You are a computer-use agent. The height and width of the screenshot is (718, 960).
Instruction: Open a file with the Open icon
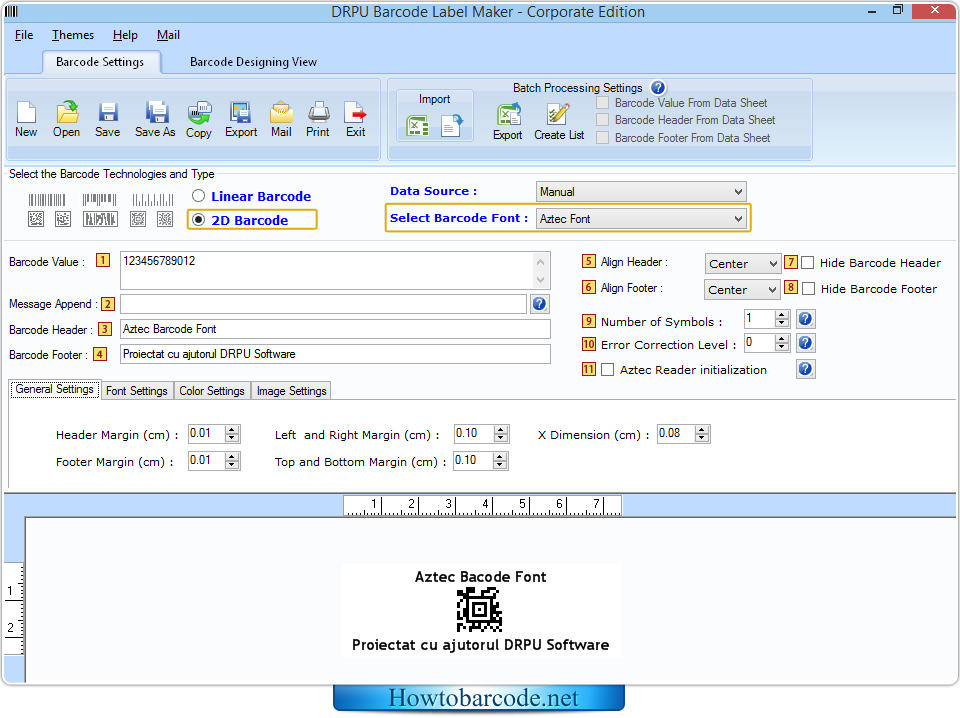point(67,113)
